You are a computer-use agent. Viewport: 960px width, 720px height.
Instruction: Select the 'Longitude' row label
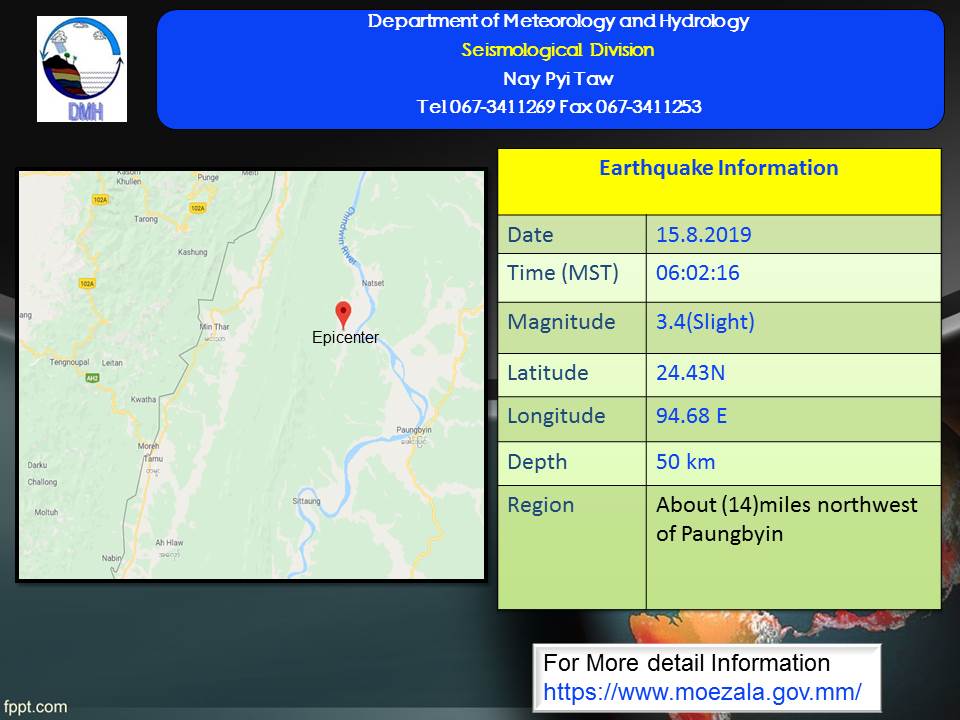coord(556,416)
